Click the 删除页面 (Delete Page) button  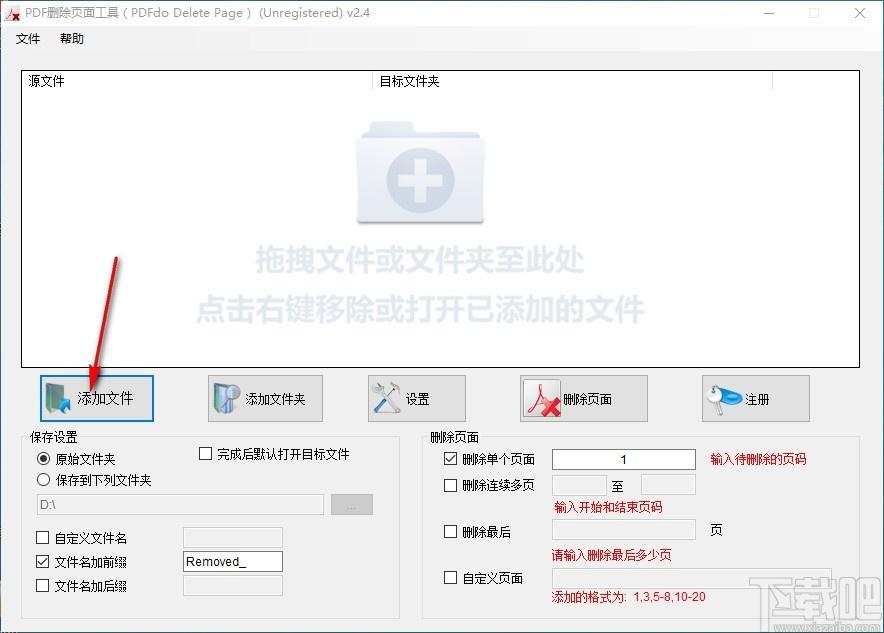click(584, 399)
